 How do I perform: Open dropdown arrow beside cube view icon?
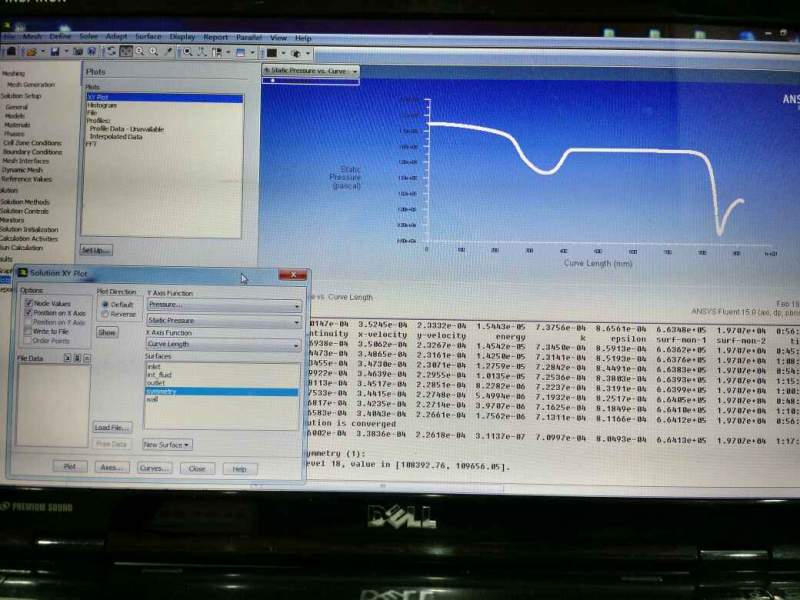tap(308, 54)
